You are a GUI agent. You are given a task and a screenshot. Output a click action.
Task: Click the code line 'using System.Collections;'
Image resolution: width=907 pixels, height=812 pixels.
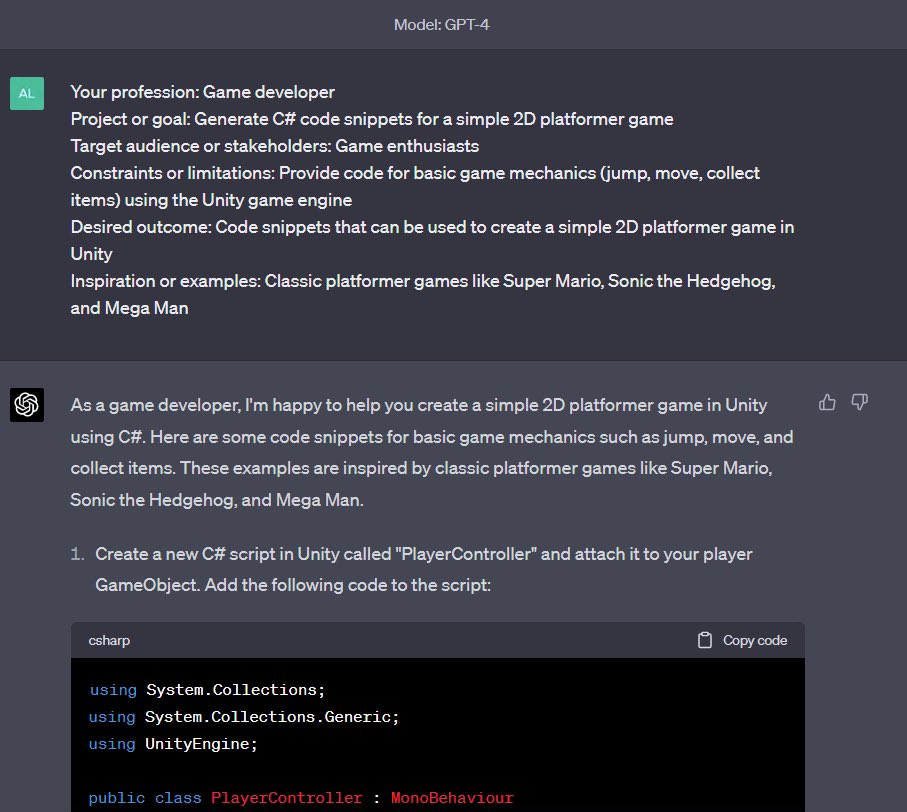[207, 690]
